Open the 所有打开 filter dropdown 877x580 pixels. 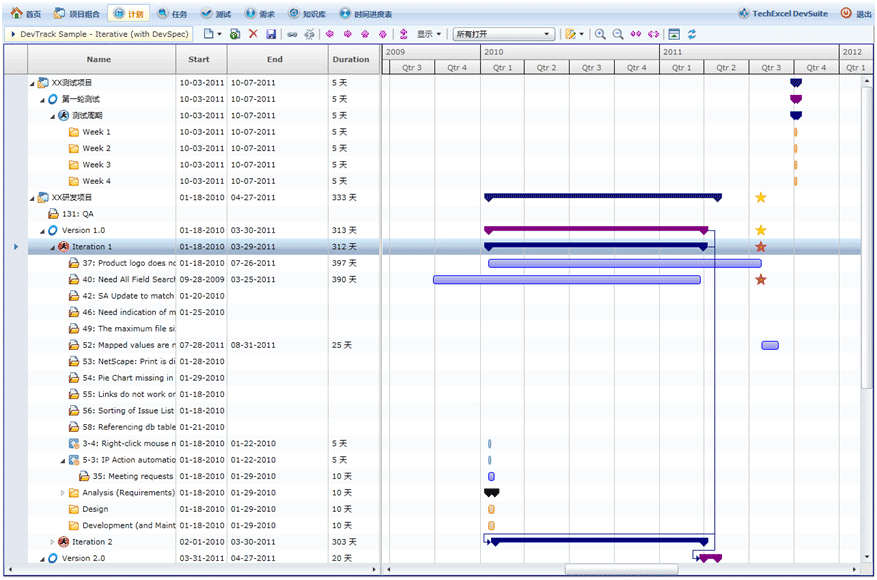point(504,34)
